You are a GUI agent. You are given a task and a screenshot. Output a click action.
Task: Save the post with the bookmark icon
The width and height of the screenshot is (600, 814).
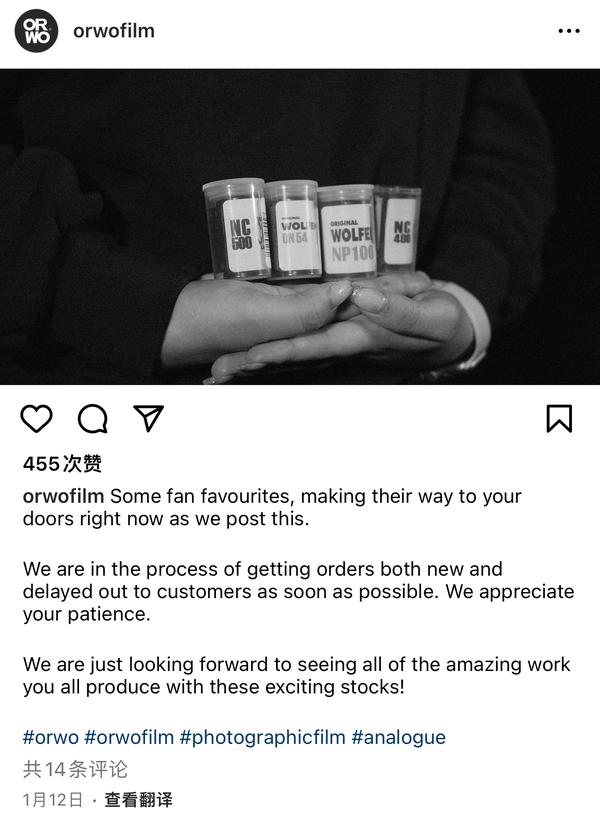pos(559,418)
